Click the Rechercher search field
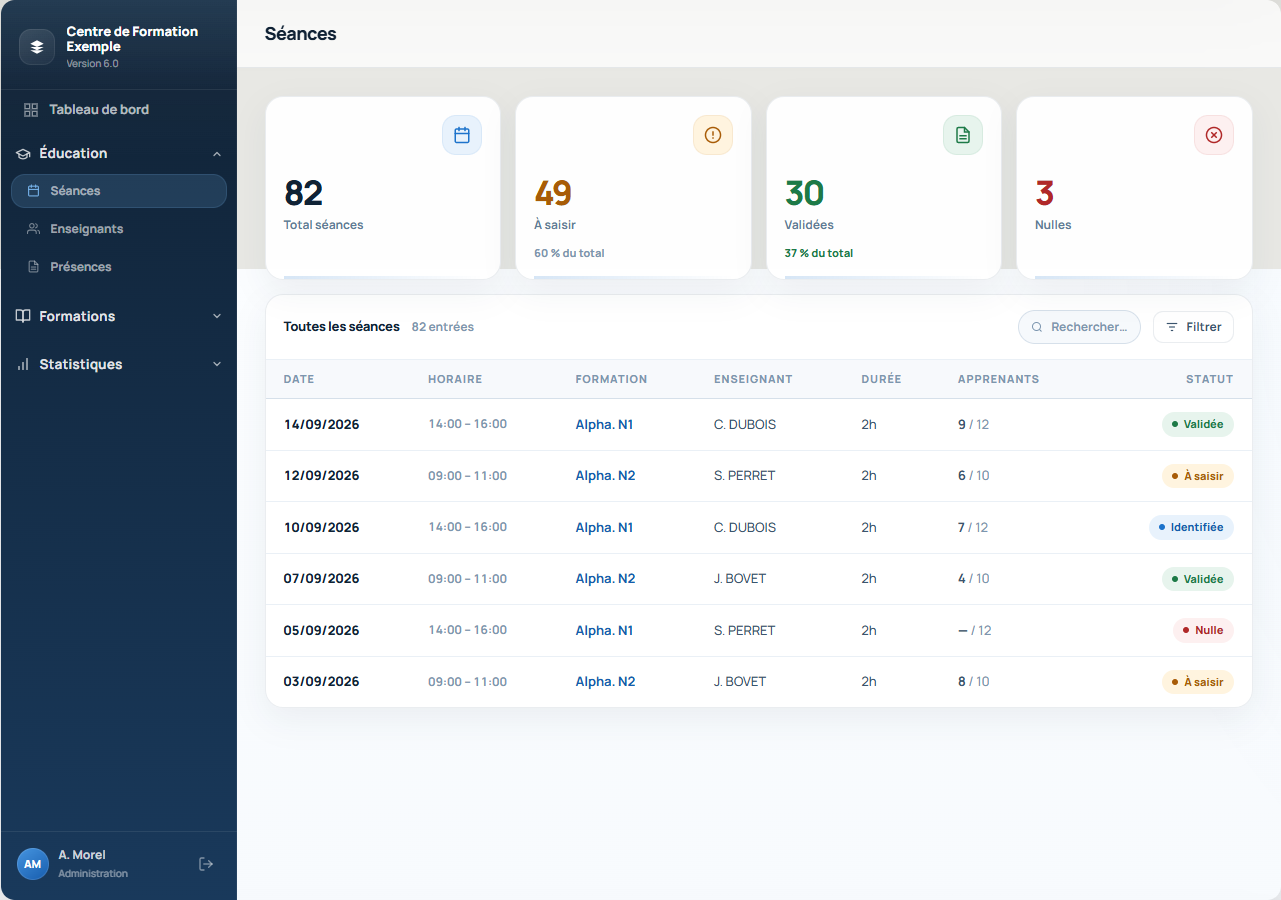The width and height of the screenshot is (1281, 900). [x=1079, y=327]
